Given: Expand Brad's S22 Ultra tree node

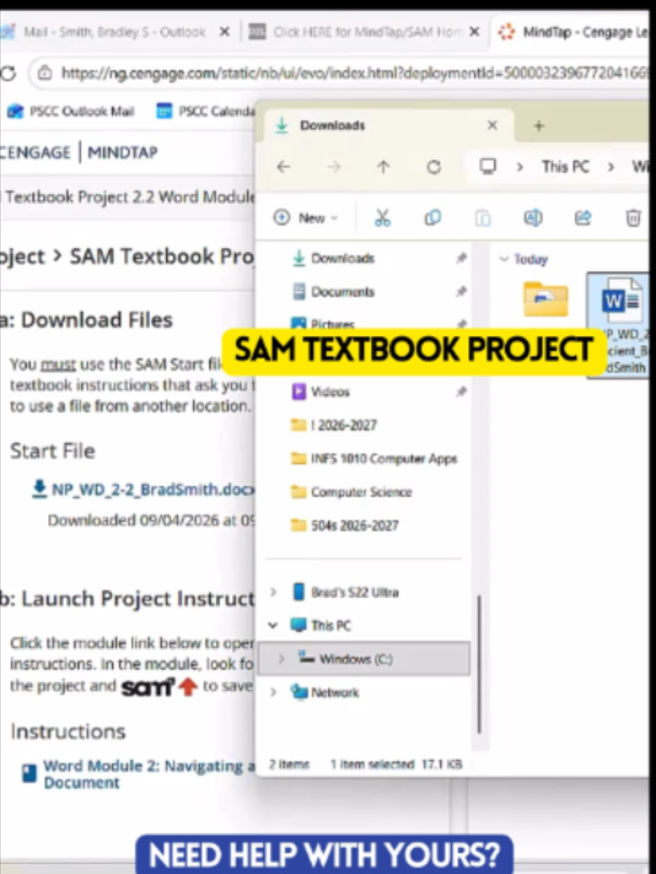Looking at the screenshot, I should pyautogui.click(x=273, y=592).
